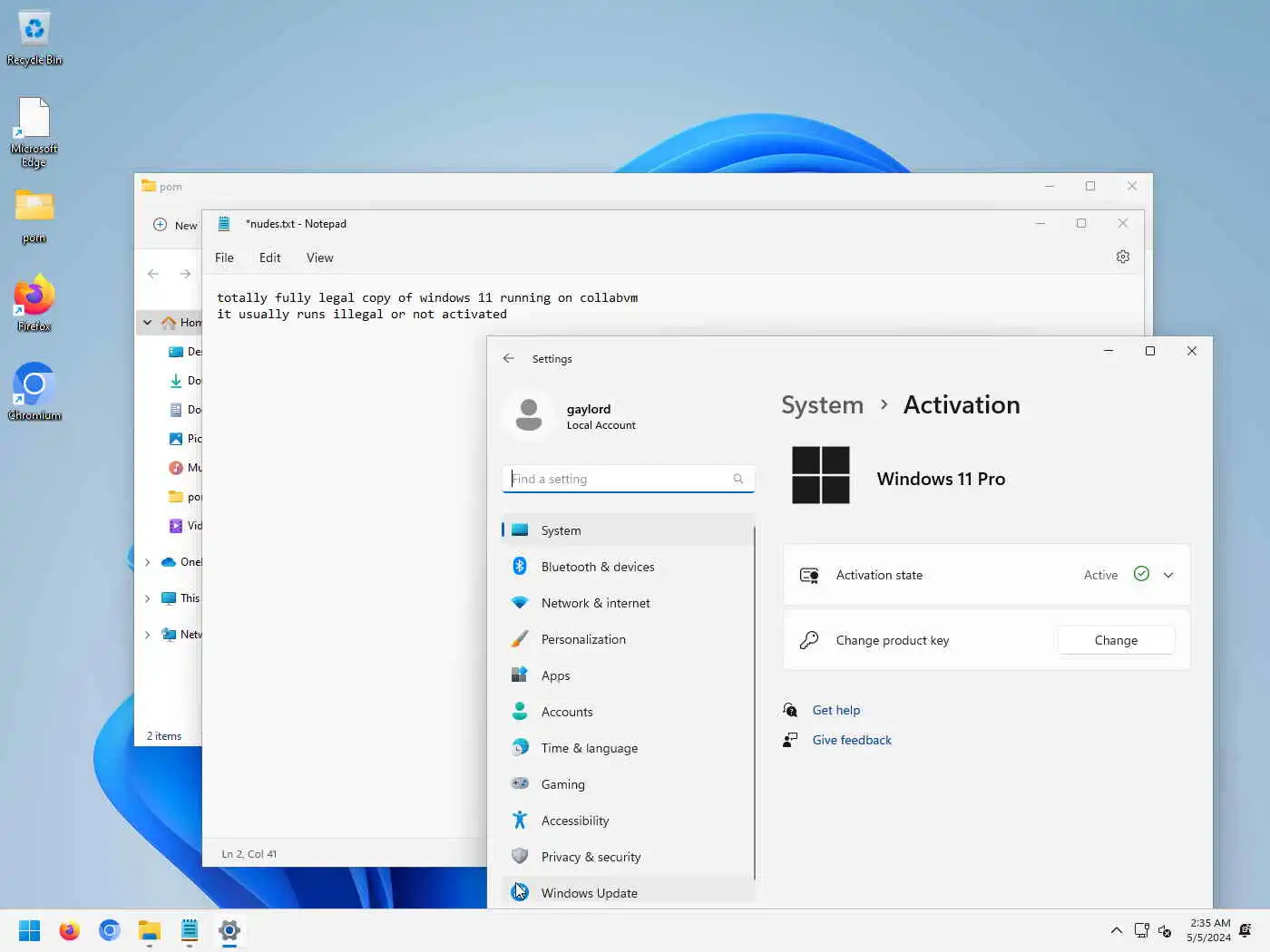Viewport: 1270px width, 952px height.
Task: Select Firefox desktop shortcut
Action: 34,304
